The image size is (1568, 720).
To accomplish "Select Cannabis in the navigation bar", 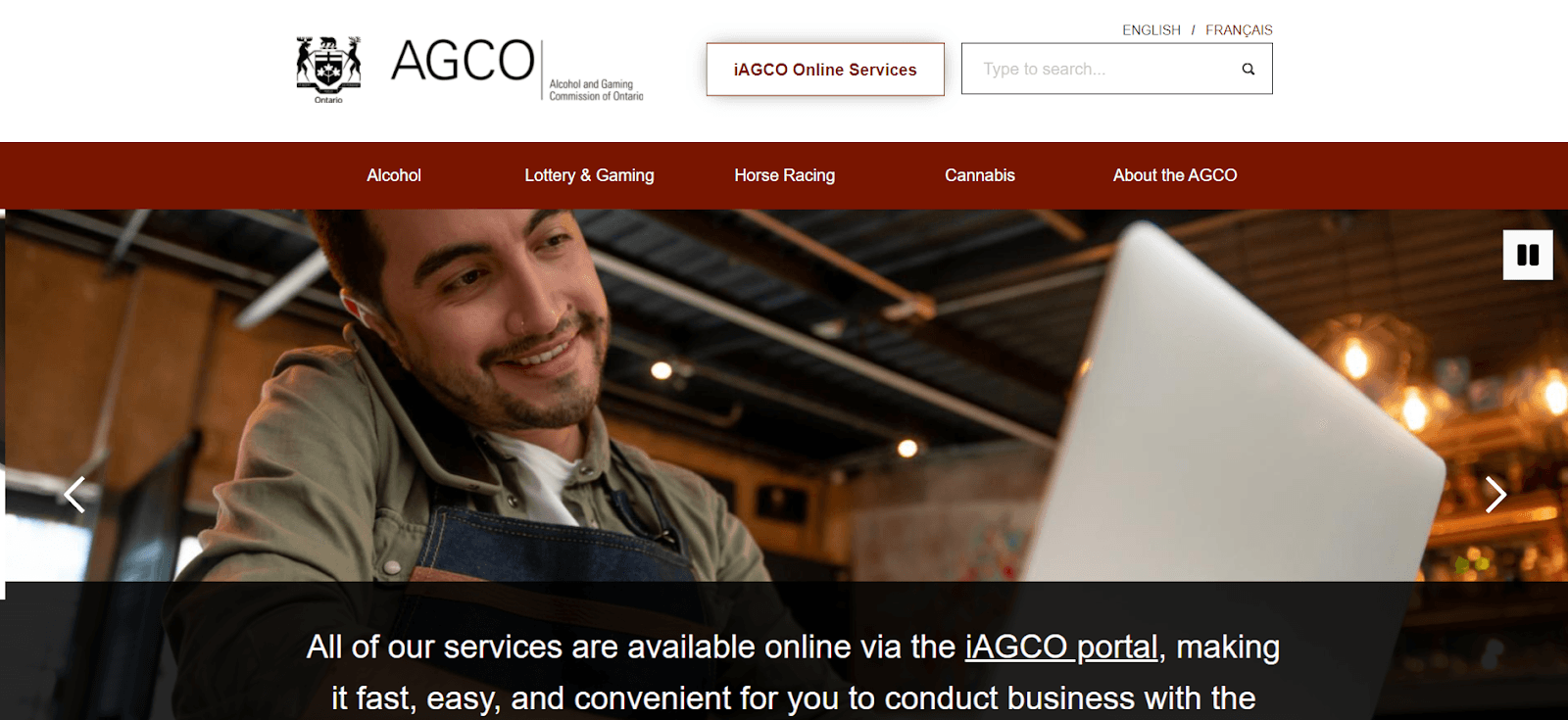I will [x=980, y=175].
